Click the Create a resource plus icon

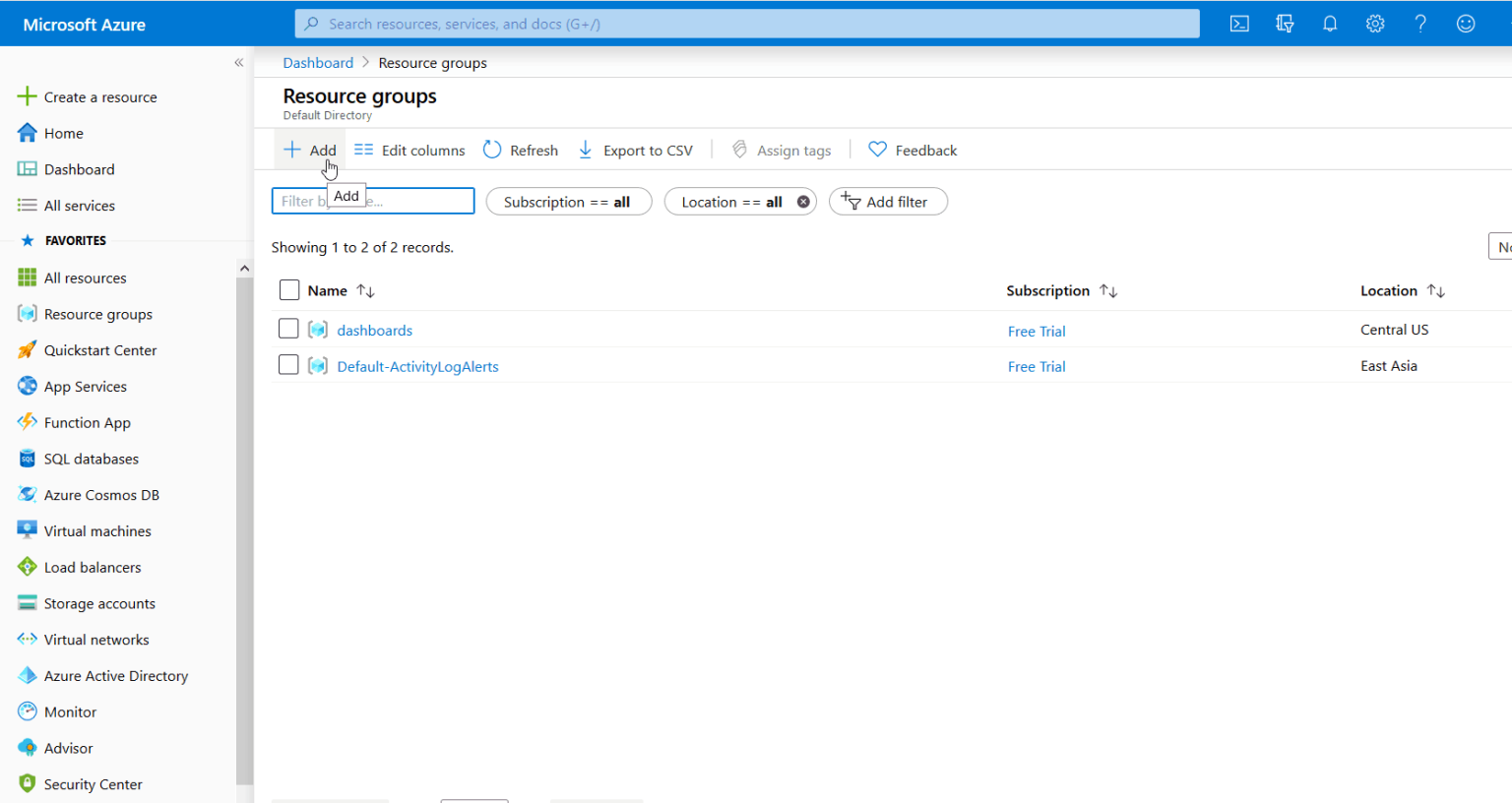pos(27,96)
